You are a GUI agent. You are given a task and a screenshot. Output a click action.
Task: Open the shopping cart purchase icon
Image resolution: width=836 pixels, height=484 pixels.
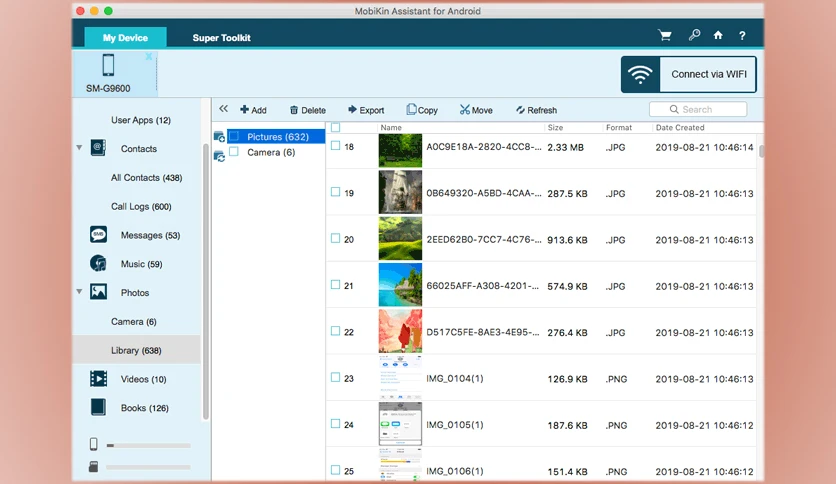(664, 35)
